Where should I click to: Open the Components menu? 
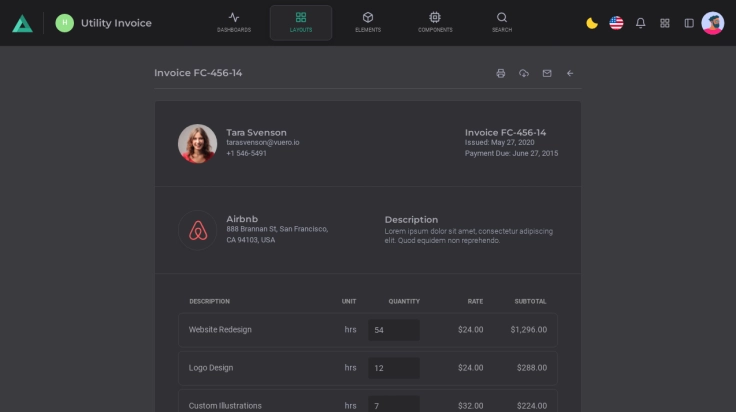(x=435, y=22)
